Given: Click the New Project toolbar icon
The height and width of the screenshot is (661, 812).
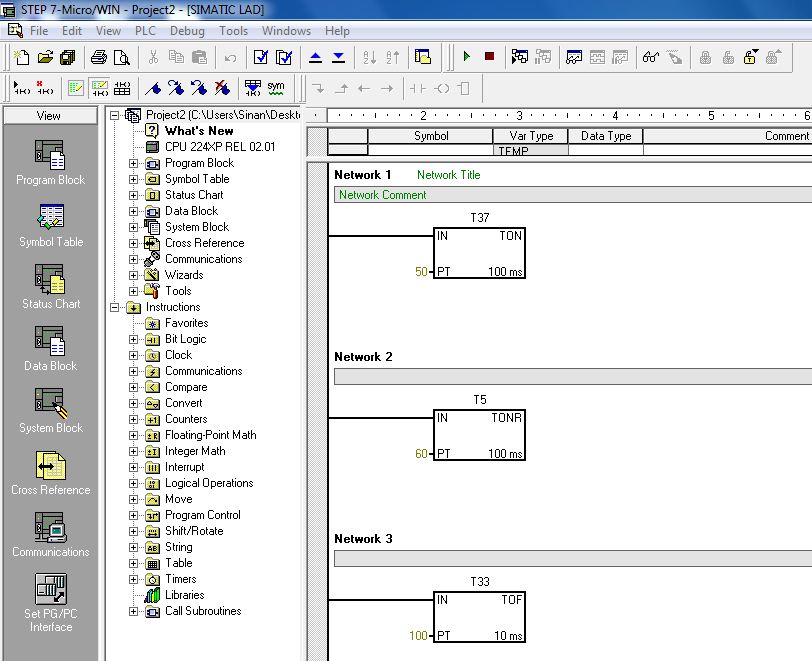Looking at the screenshot, I should tap(21, 57).
